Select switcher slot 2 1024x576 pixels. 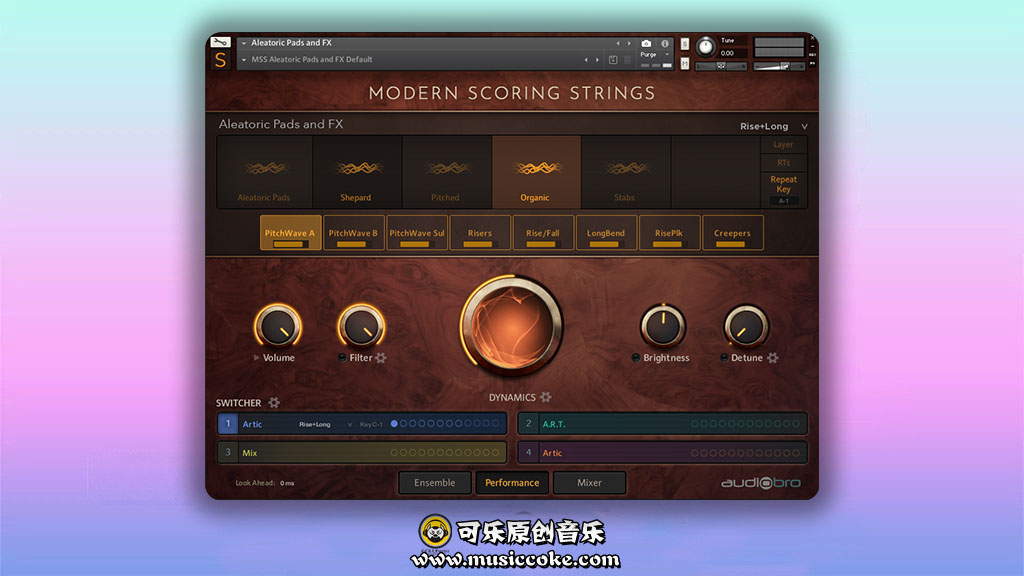coord(528,424)
